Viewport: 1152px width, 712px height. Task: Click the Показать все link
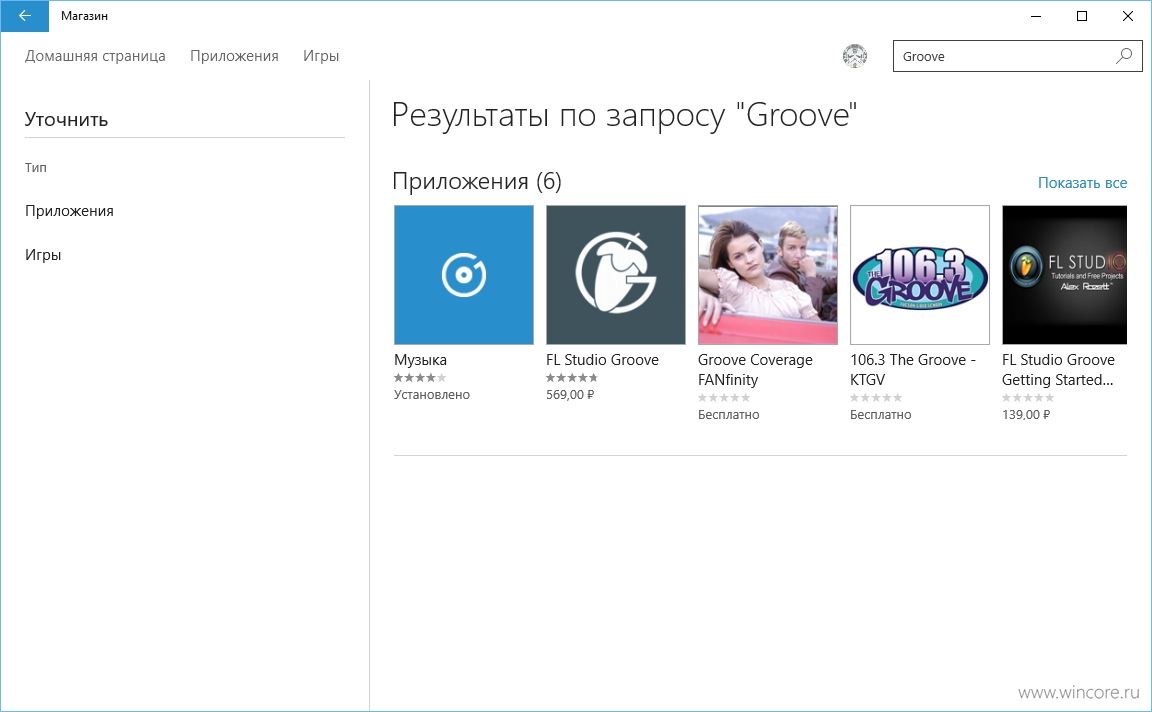(1082, 183)
